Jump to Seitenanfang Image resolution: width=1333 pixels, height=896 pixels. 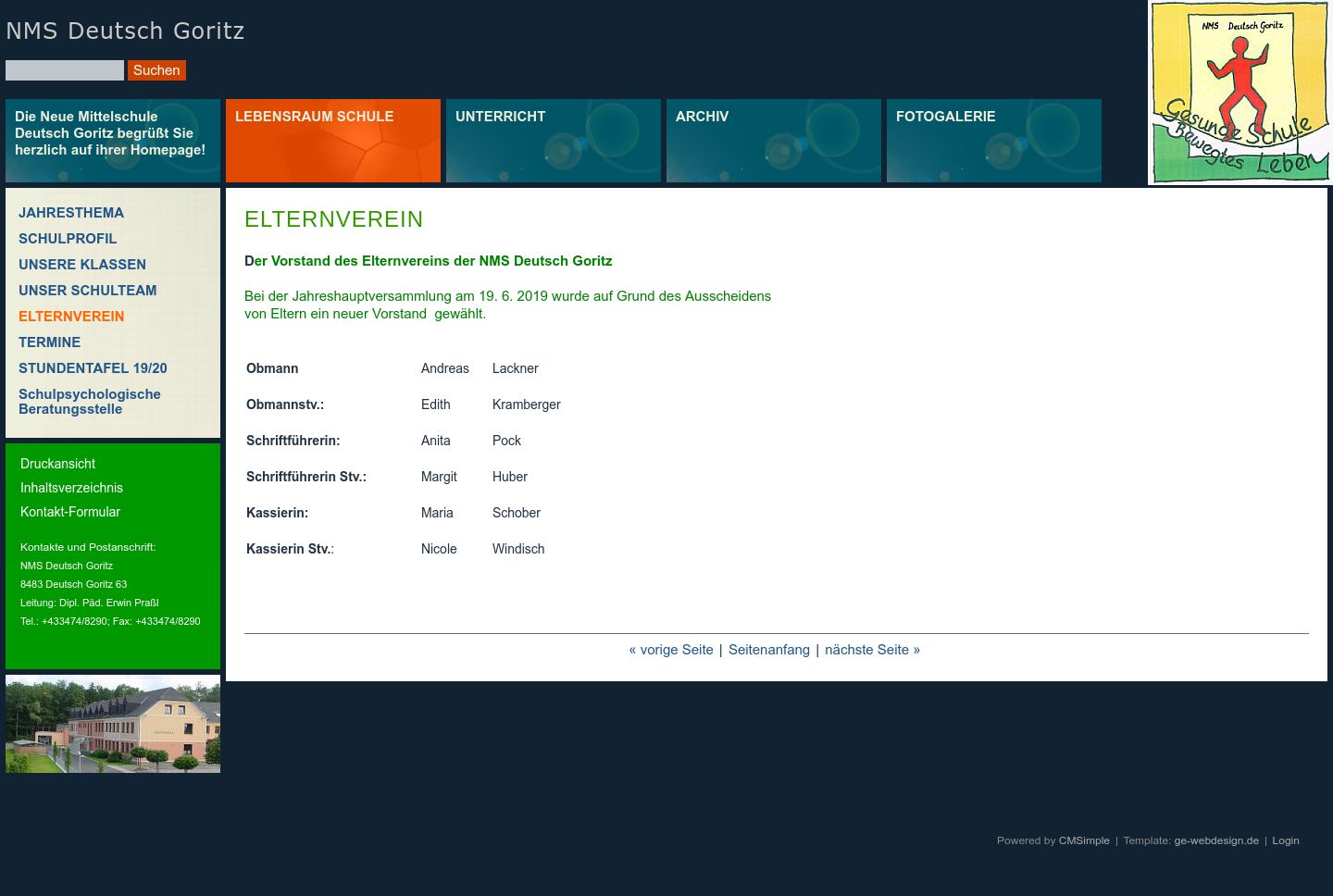(x=769, y=650)
